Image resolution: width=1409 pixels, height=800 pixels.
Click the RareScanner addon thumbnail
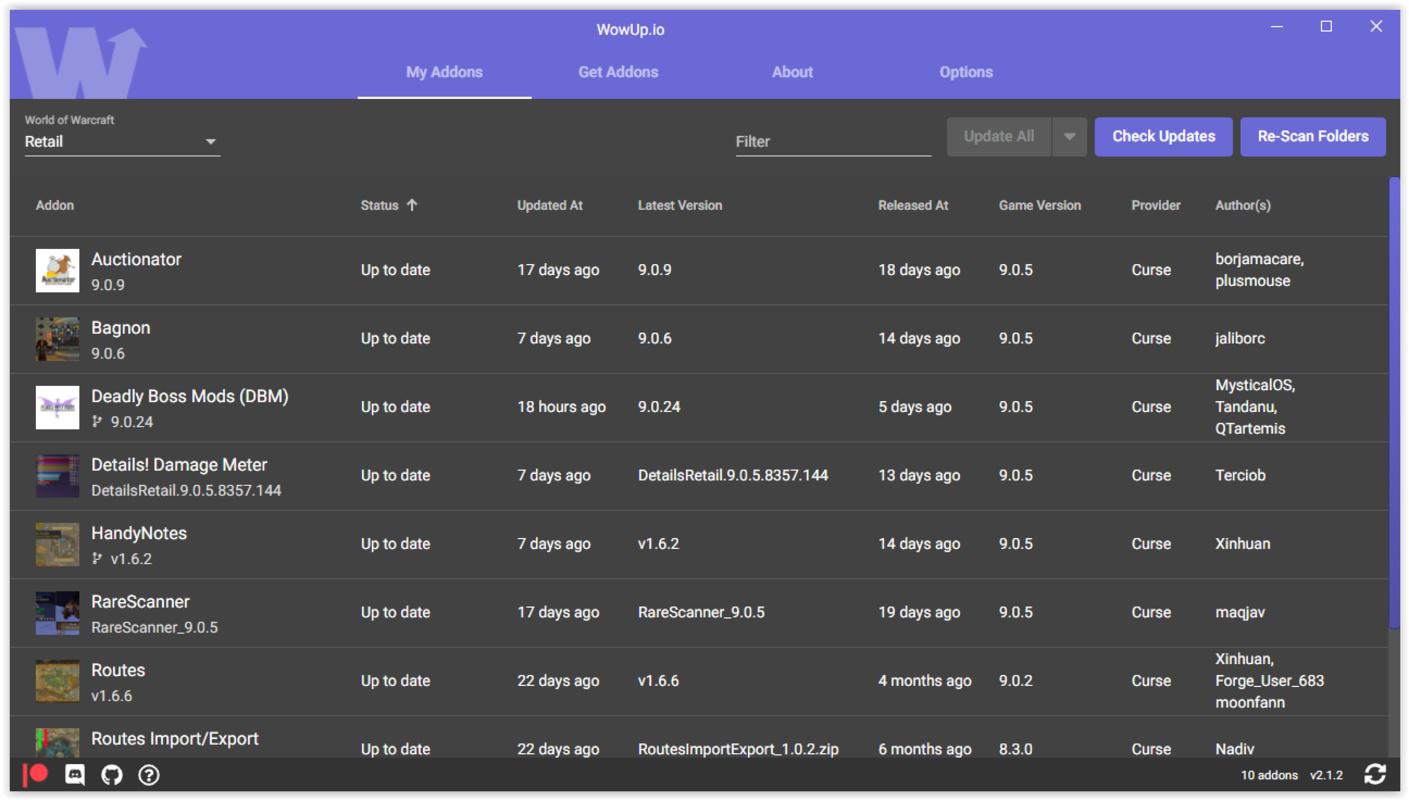pos(57,613)
